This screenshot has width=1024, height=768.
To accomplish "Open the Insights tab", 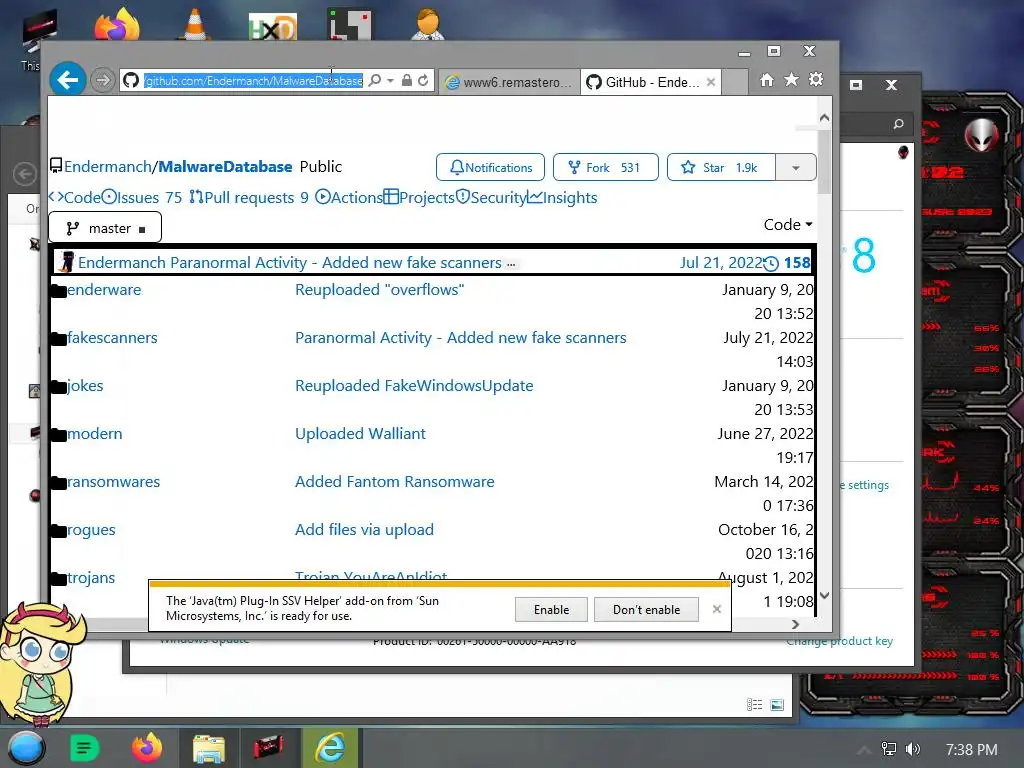I will tap(562, 197).
